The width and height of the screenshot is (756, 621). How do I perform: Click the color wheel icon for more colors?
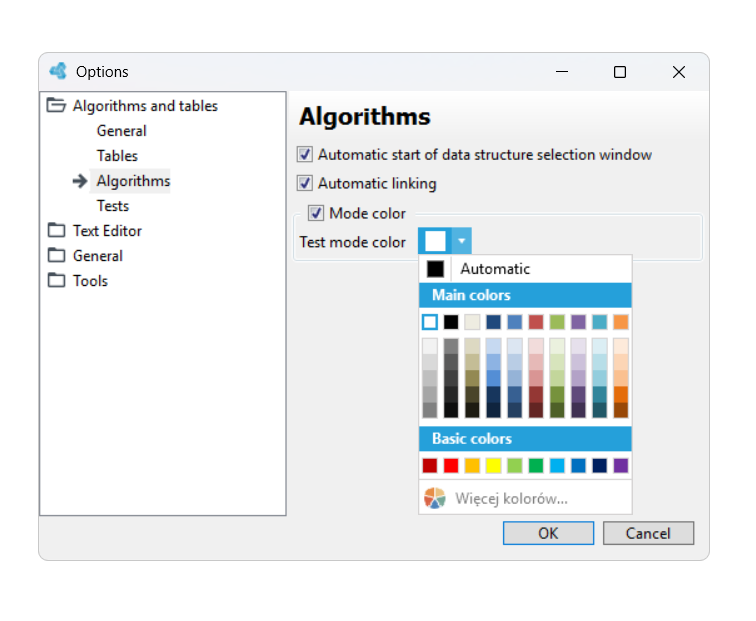pos(434,498)
